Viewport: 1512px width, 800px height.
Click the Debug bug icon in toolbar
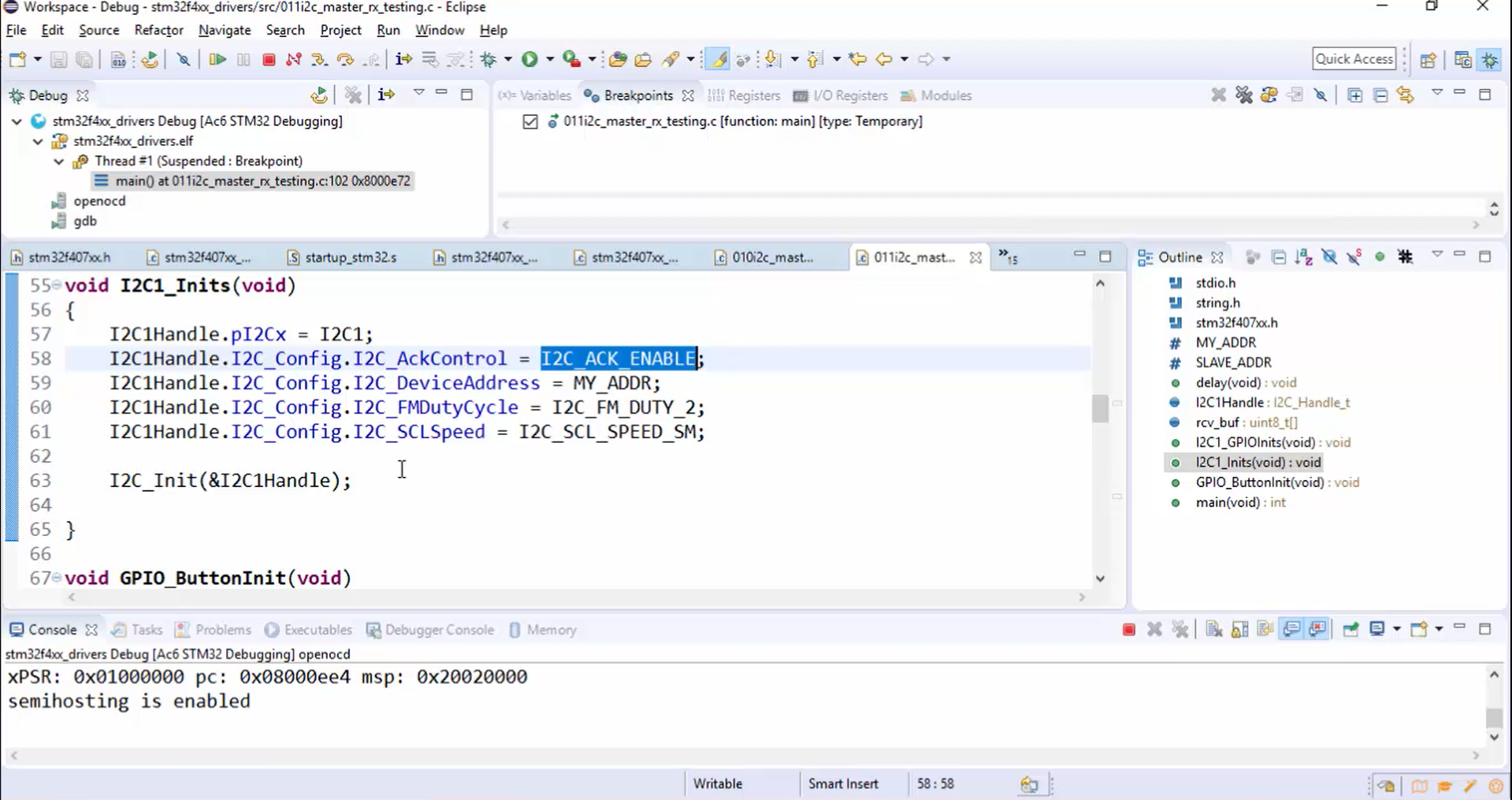coord(489,59)
